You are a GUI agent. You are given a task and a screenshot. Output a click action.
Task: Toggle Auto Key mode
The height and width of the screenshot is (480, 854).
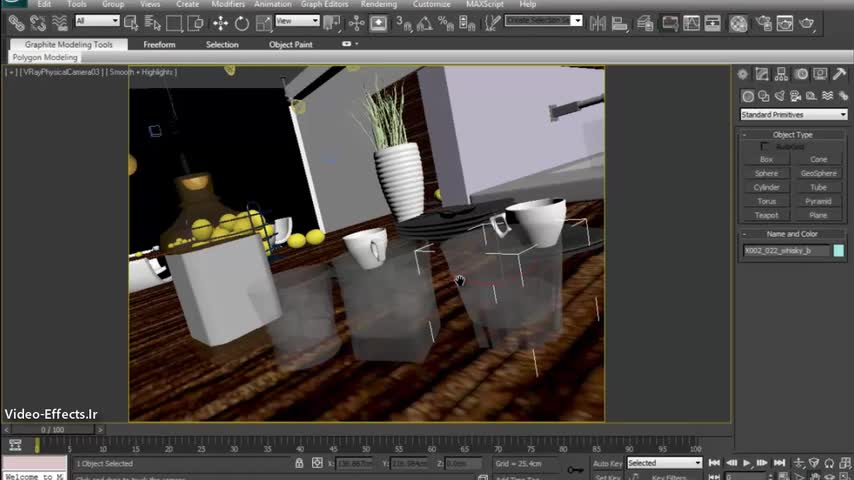607,464
